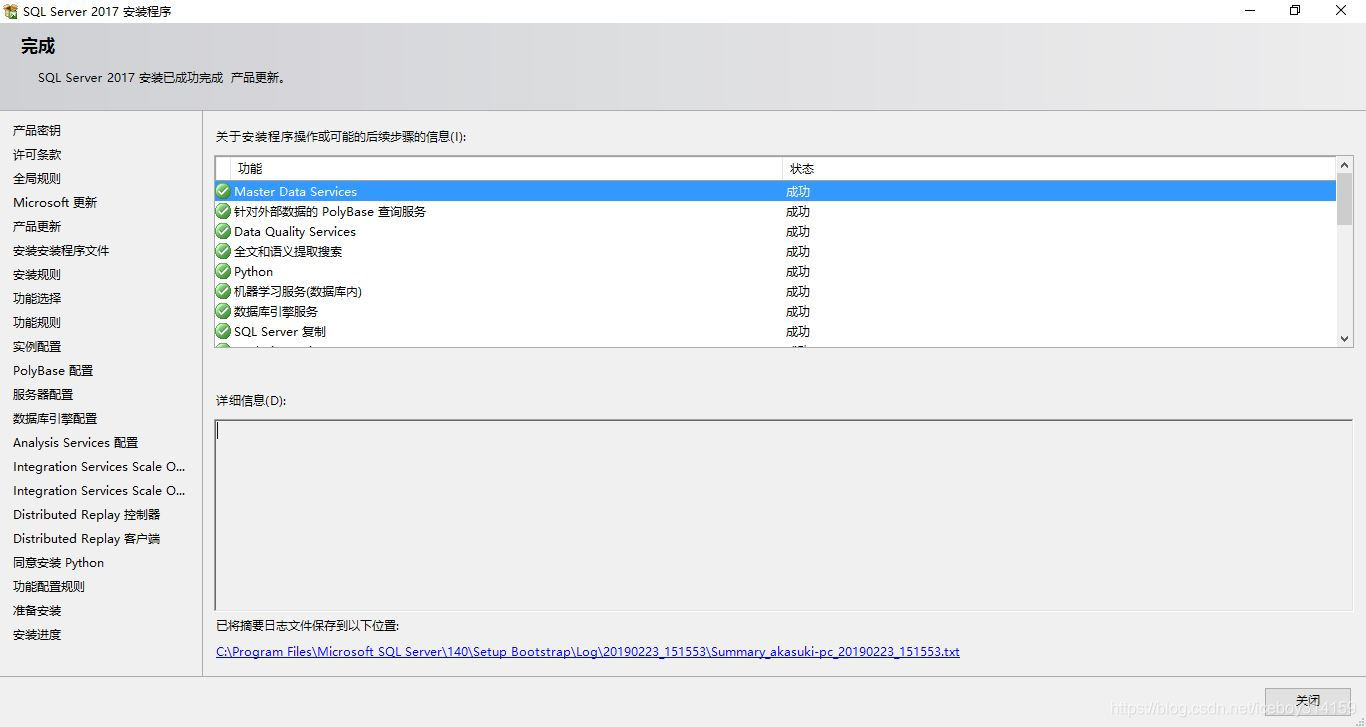Click feature list scrollbar up arrow

tap(1344, 165)
